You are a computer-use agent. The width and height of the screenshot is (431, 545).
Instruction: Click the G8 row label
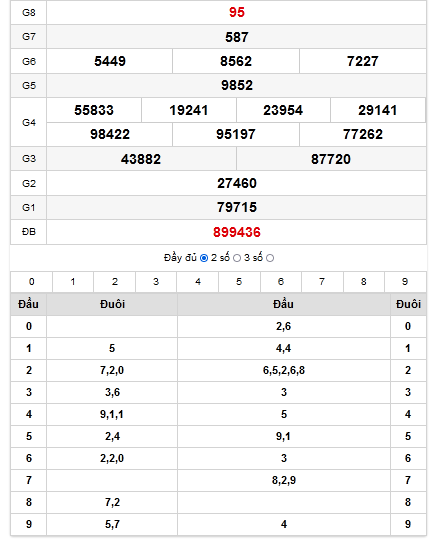point(29,13)
